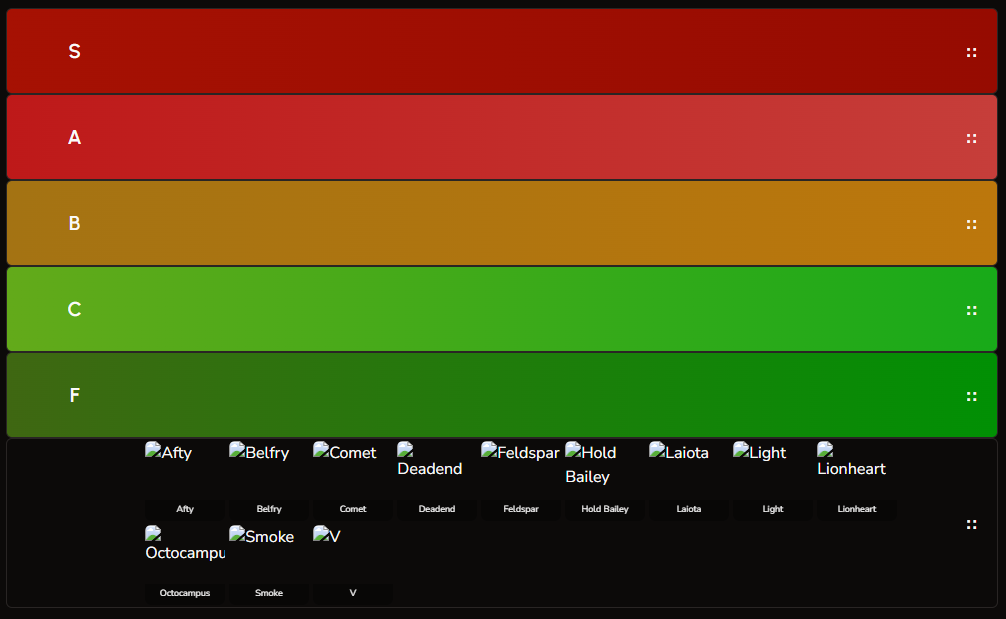Click the small 'Smoke' caption text
1006x619 pixels.
tap(269, 593)
